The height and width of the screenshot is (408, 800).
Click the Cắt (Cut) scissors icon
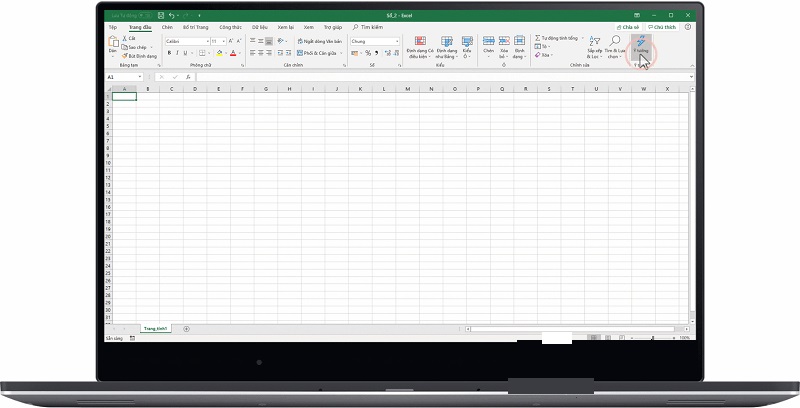[124, 39]
